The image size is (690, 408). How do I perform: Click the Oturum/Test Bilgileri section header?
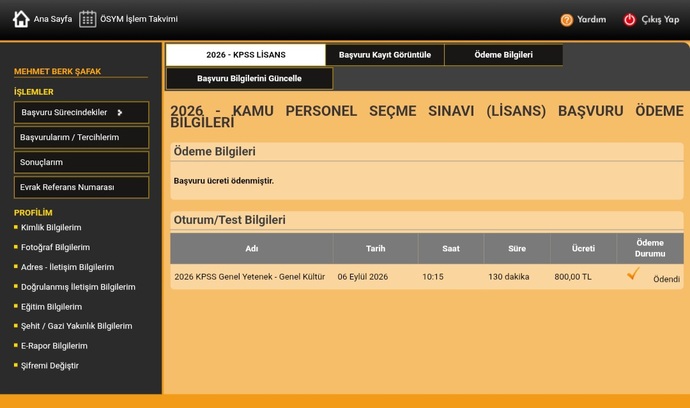click(229, 220)
